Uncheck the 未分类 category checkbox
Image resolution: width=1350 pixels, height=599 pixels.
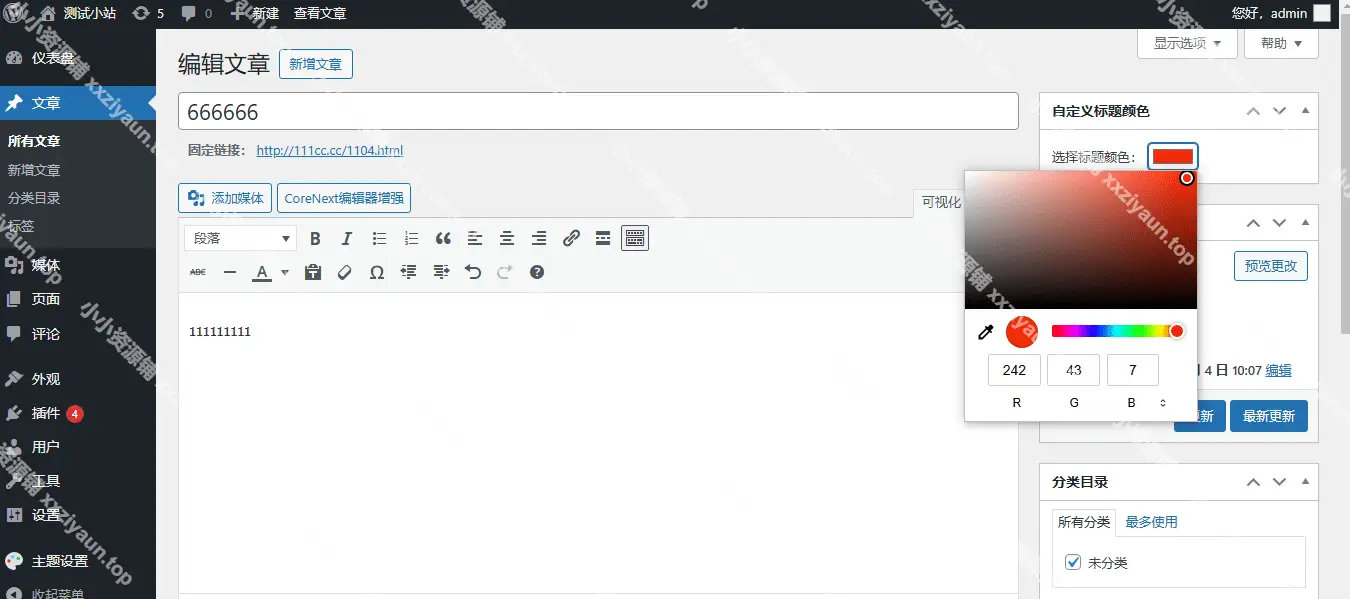[x=1073, y=562]
